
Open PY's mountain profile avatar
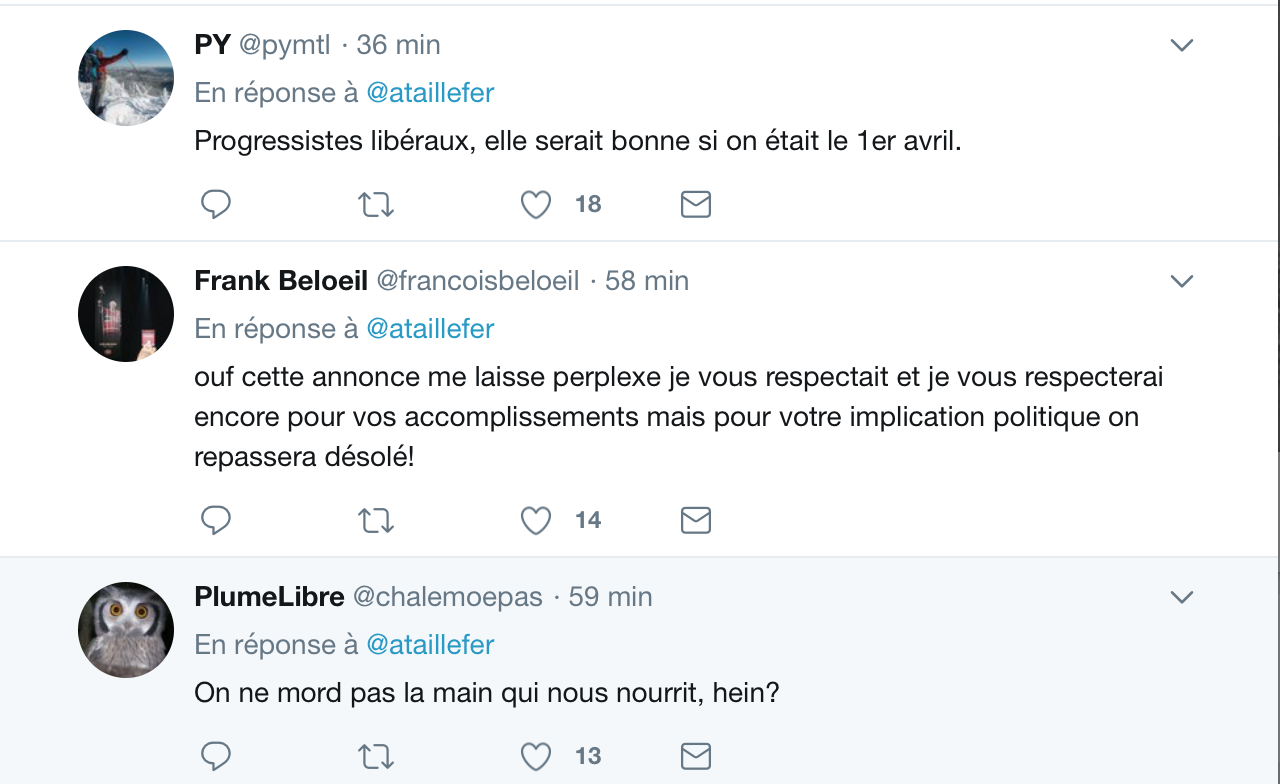pos(126,78)
